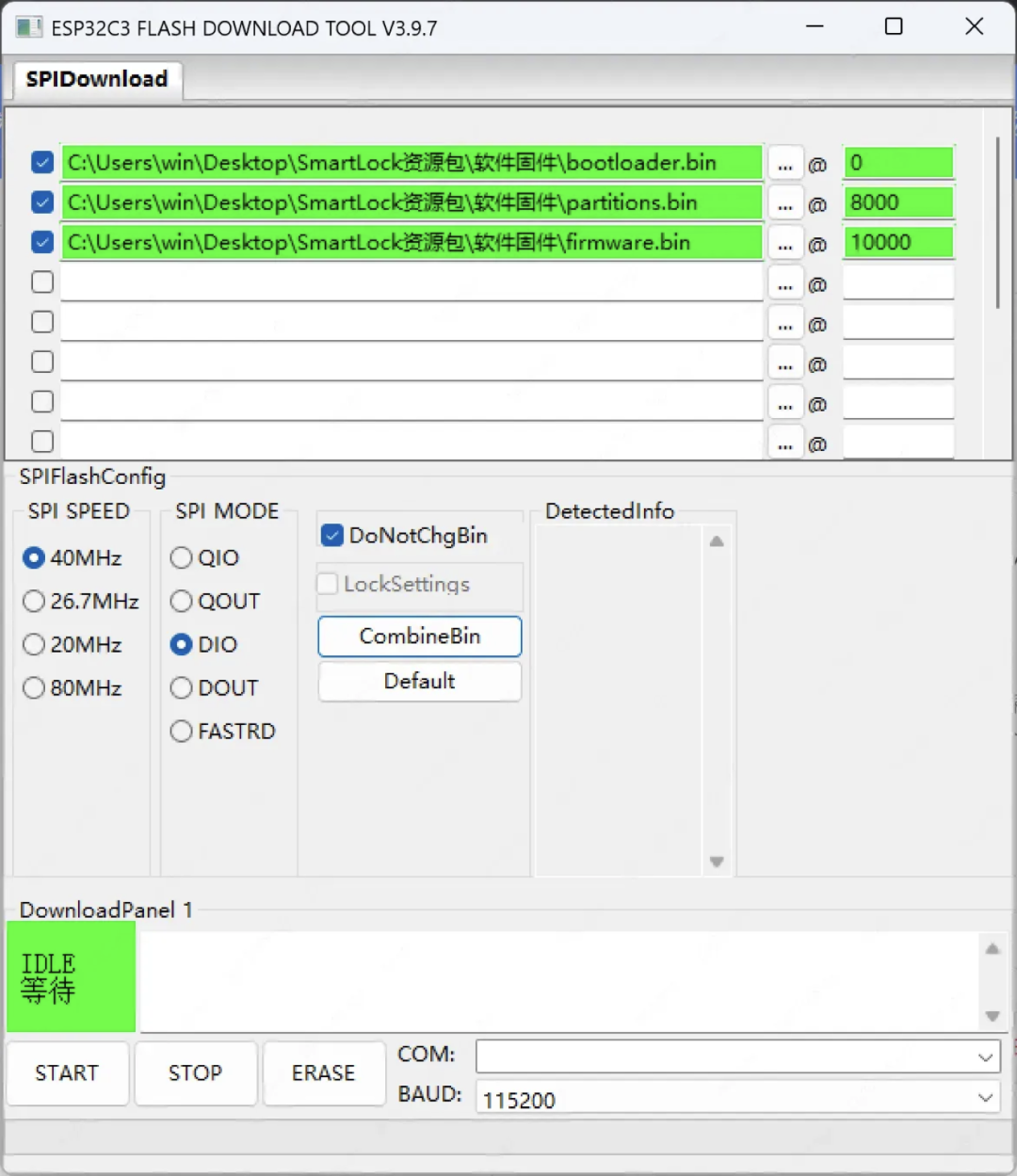Viewport: 1017px width, 1176px height.
Task: Click the address field containing 10000
Action: click(898, 242)
